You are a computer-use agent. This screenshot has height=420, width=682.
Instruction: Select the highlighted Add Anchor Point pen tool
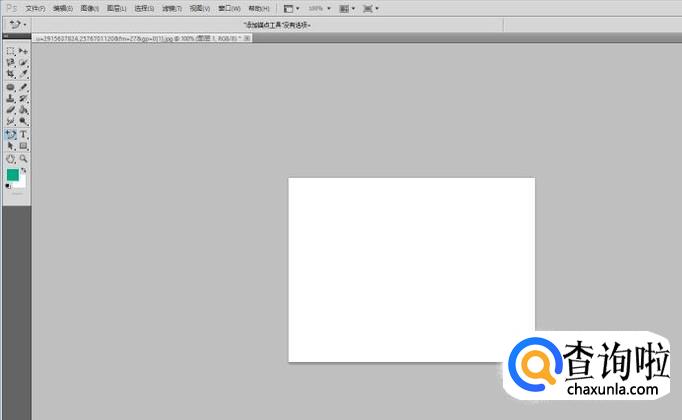10,134
